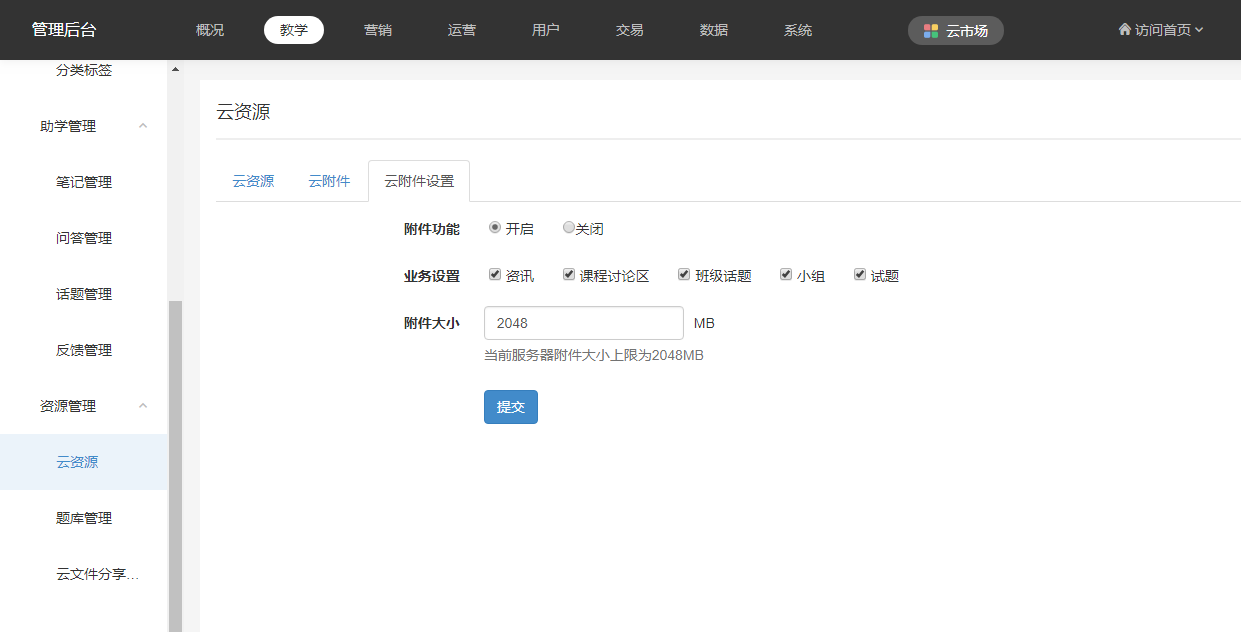1241x632 pixels.
Task: Switch to the 云资源 tab
Action: [253, 181]
